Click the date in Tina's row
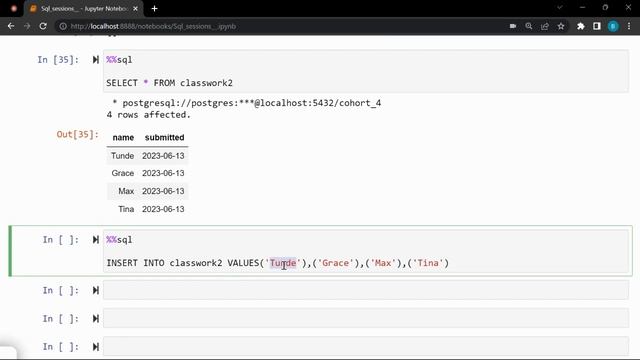The width and height of the screenshot is (640, 360). tap(163, 209)
